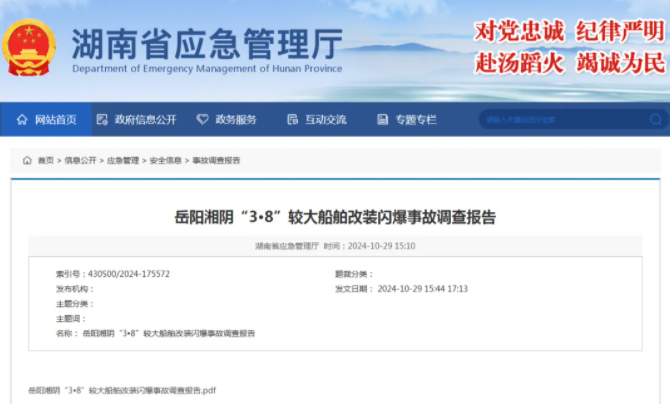Click the 互动交流 icon in navigation
This screenshot has width=670, height=407.
(x=292, y=120)
